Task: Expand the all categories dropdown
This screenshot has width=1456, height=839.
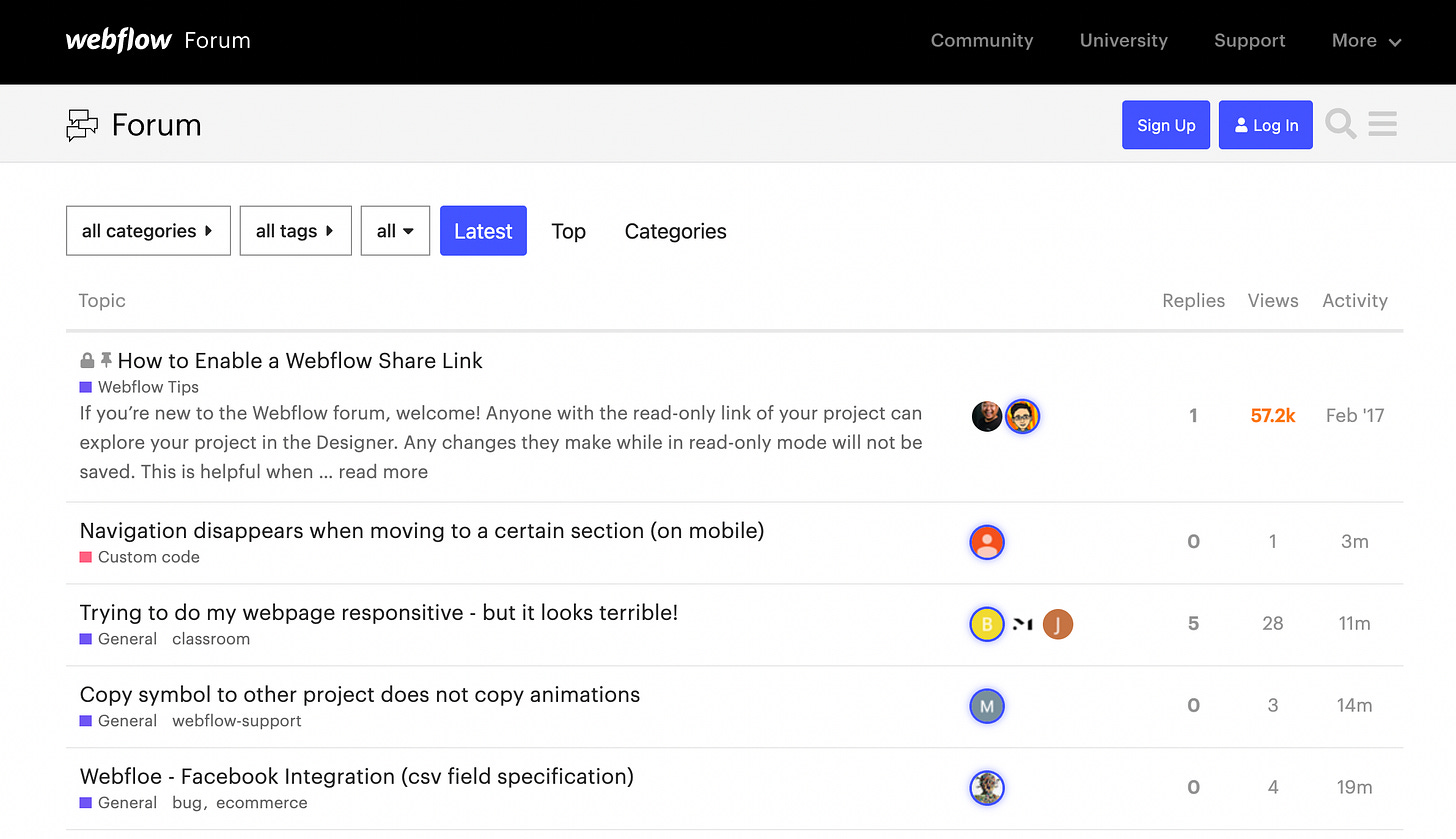Action: [x=148, y=231]
